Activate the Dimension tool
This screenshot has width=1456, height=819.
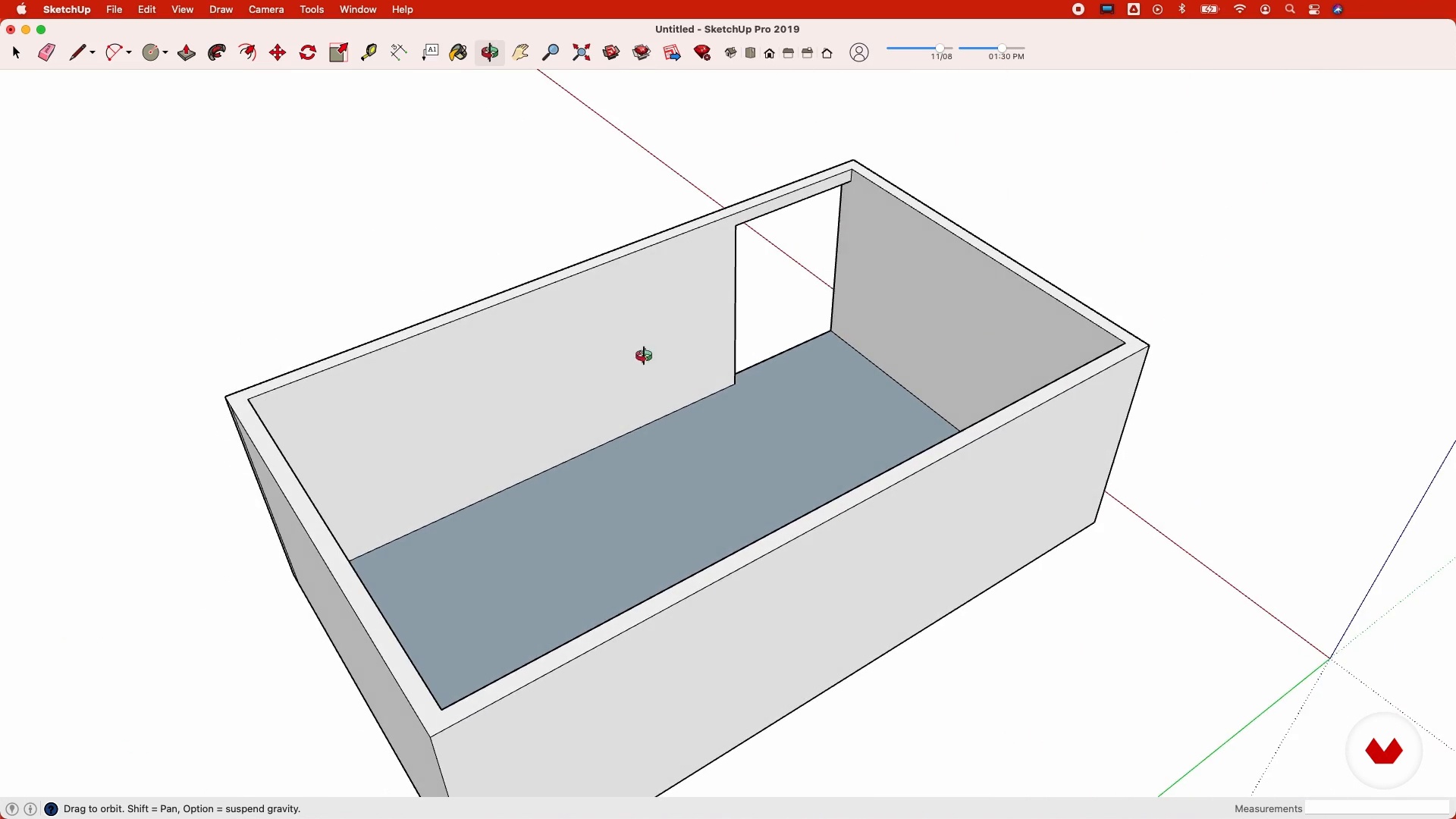(399, 52)
